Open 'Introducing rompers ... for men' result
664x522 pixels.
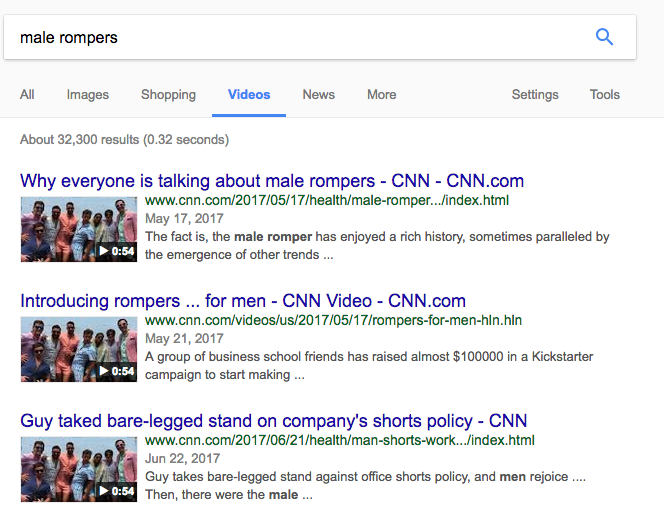[243, 301]
